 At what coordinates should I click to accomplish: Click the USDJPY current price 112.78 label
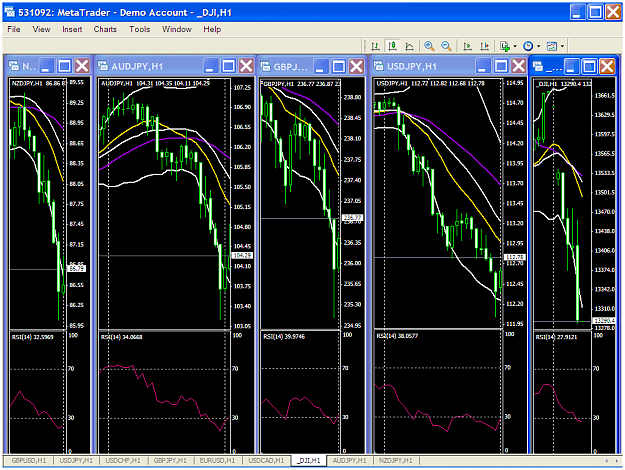pos(515,257)
